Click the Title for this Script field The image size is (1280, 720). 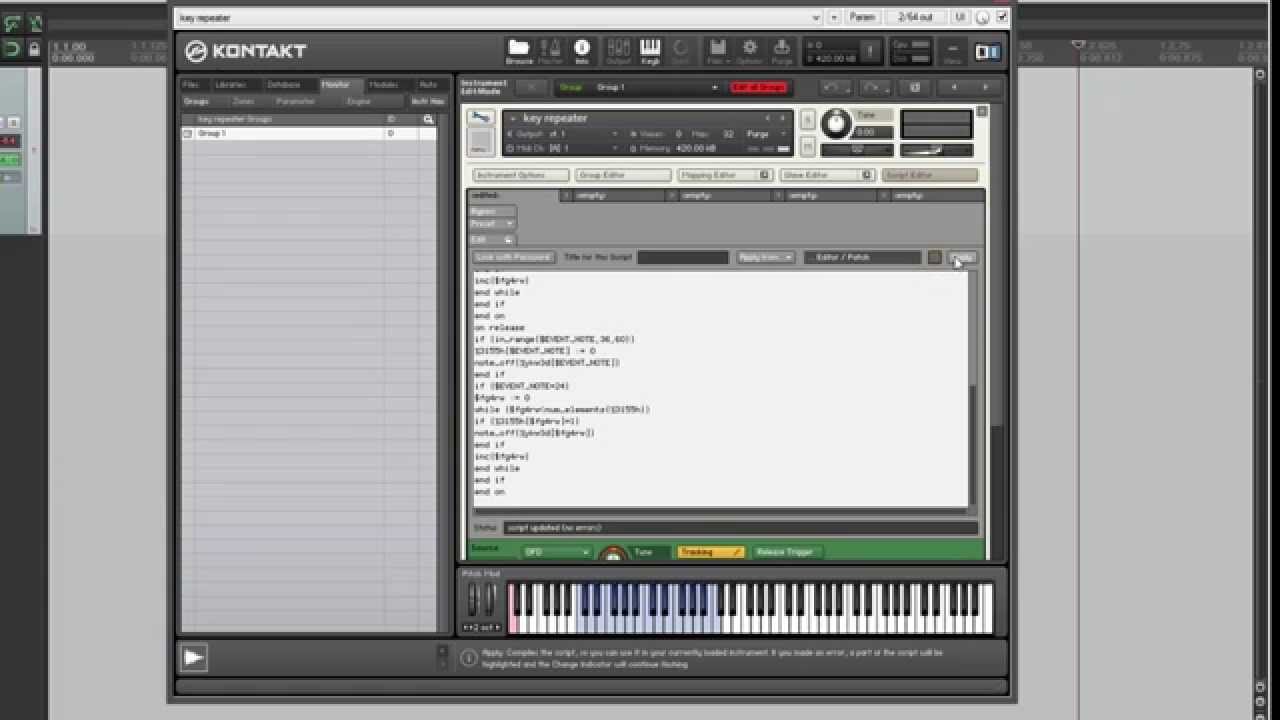point(683,258)
